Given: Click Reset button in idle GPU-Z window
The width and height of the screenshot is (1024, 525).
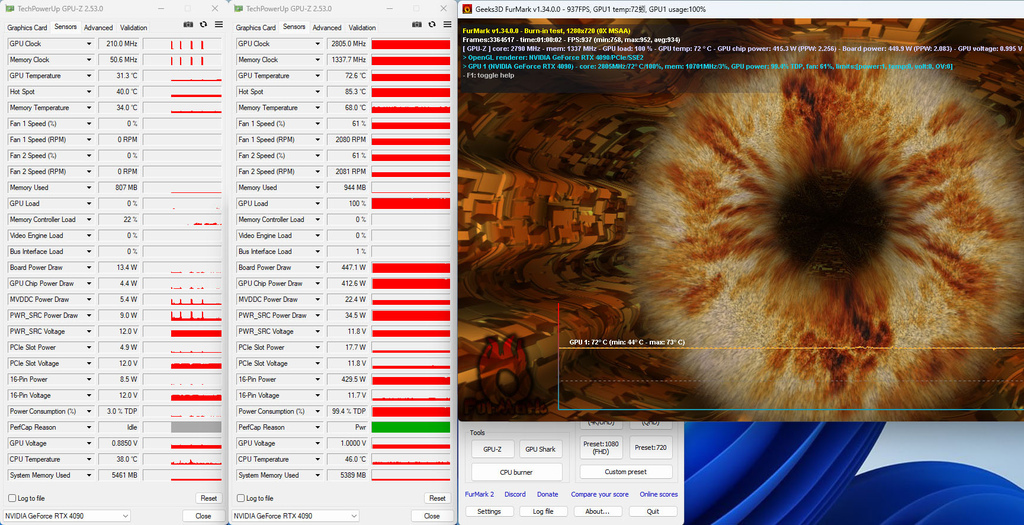Looking at the screenshot, I should pyautogui.click(x=209, y=498).
